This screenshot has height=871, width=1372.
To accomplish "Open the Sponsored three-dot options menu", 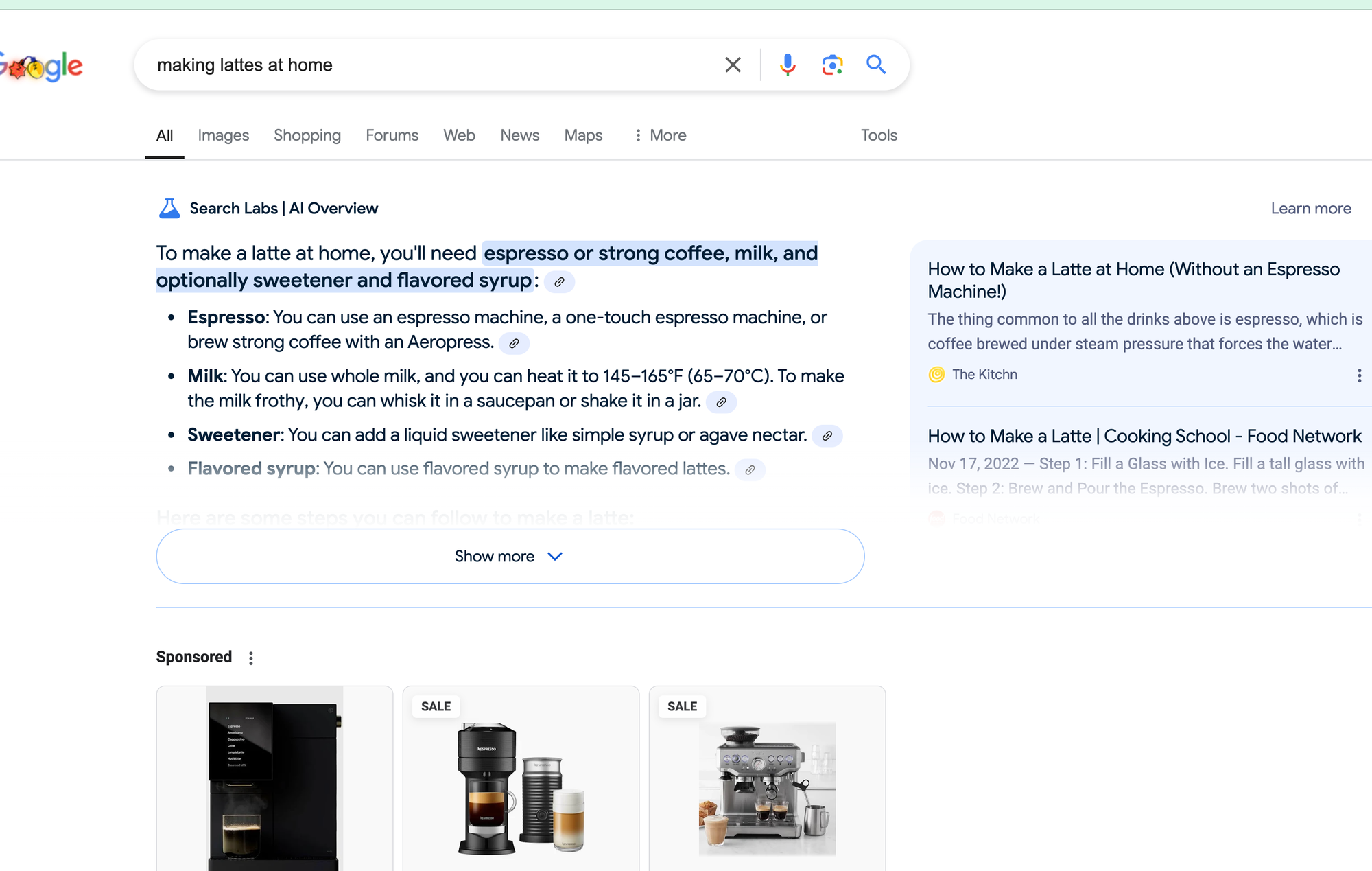I will [251, 658].
